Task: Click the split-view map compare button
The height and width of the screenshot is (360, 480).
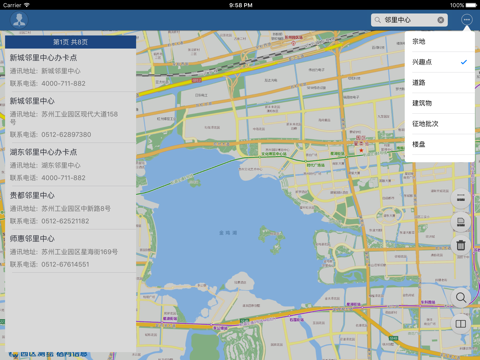Action: coord(461,324)
